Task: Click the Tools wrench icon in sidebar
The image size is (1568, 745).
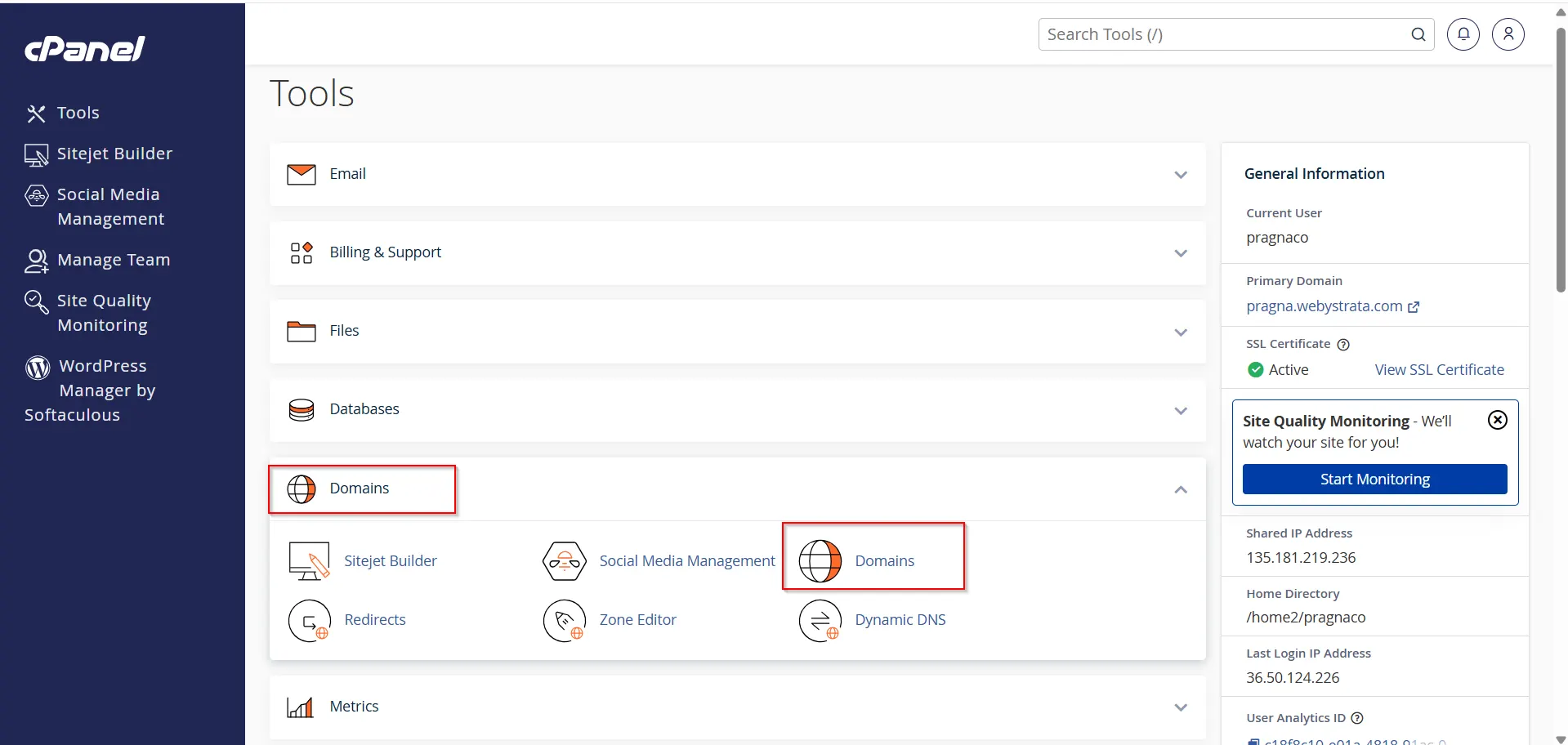Action: (36, 114)
